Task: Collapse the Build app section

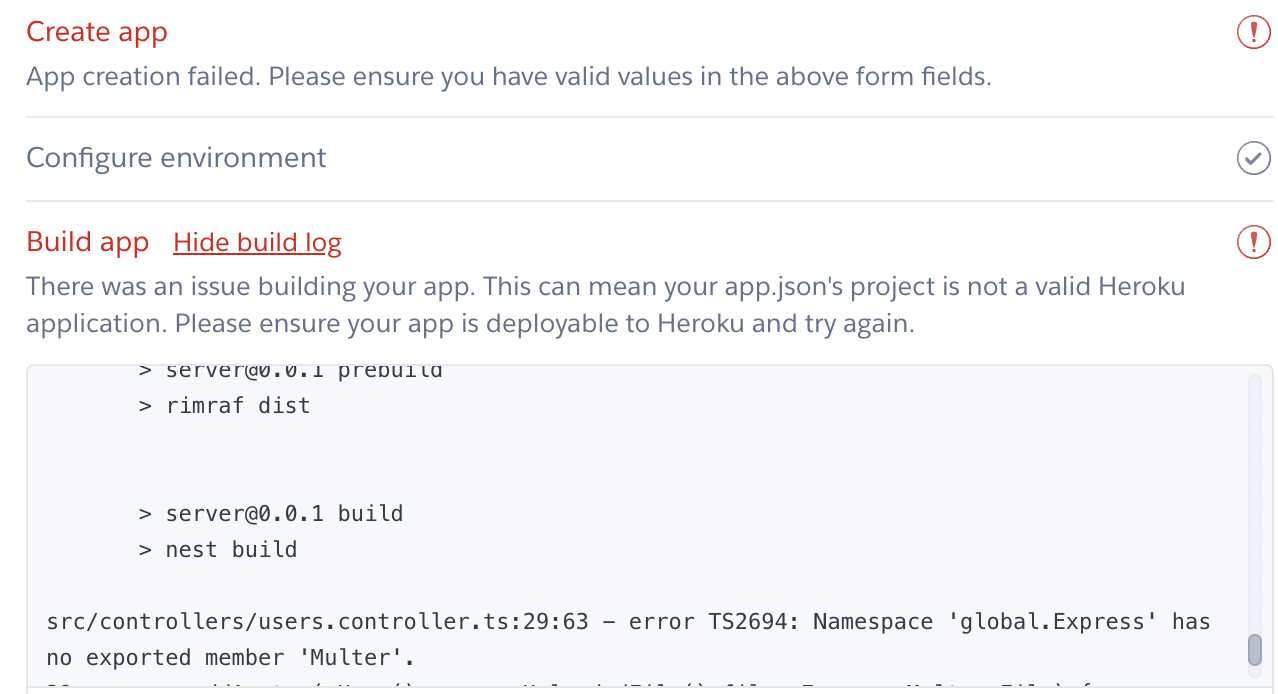Action: [88, 242]
